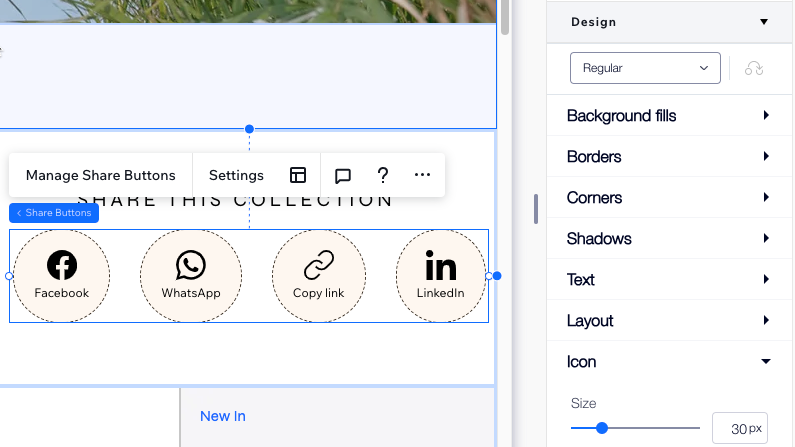Select the WhatsApp share button
Screen dimensions: 795x447
tap(191, 276)
